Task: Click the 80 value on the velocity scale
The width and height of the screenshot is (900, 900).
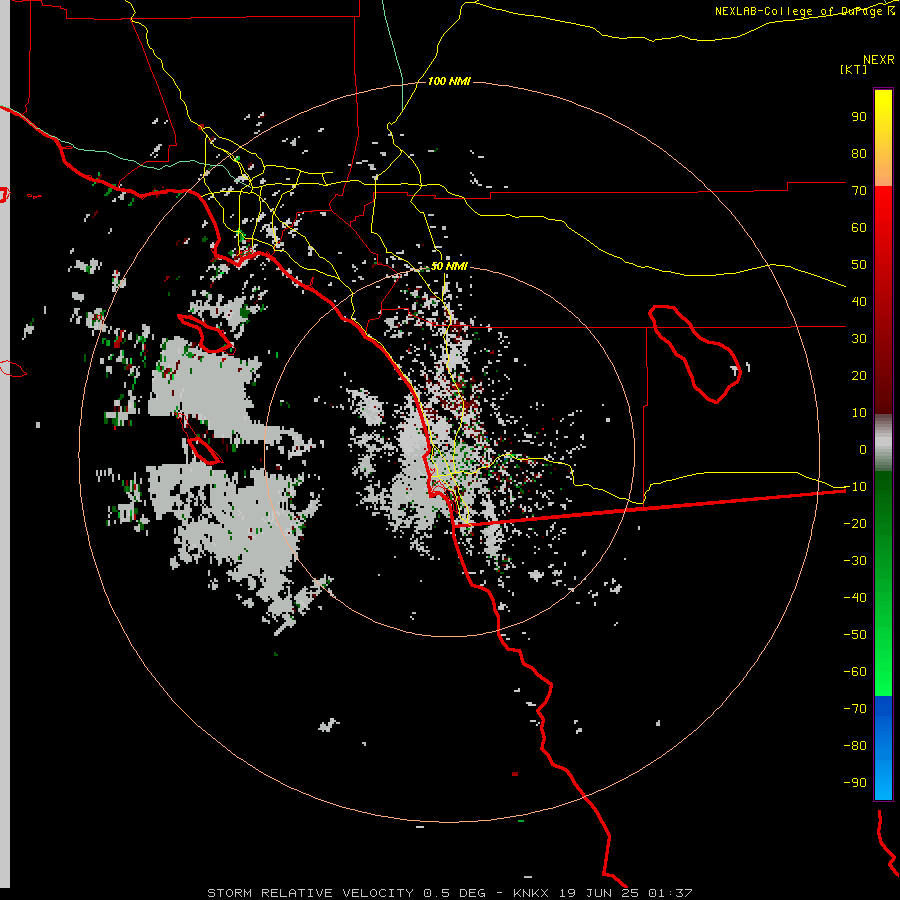Action: [x=859, y=154]
